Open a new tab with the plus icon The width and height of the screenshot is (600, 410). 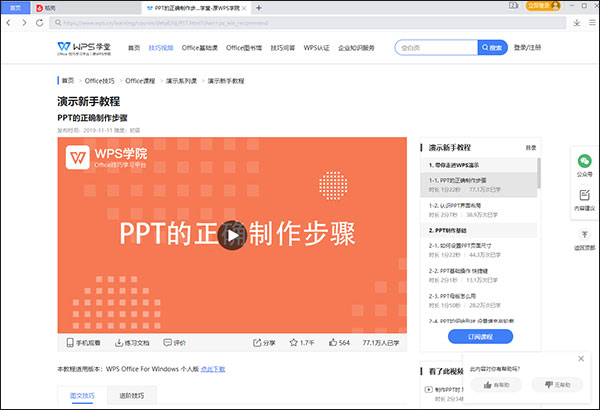259,8
